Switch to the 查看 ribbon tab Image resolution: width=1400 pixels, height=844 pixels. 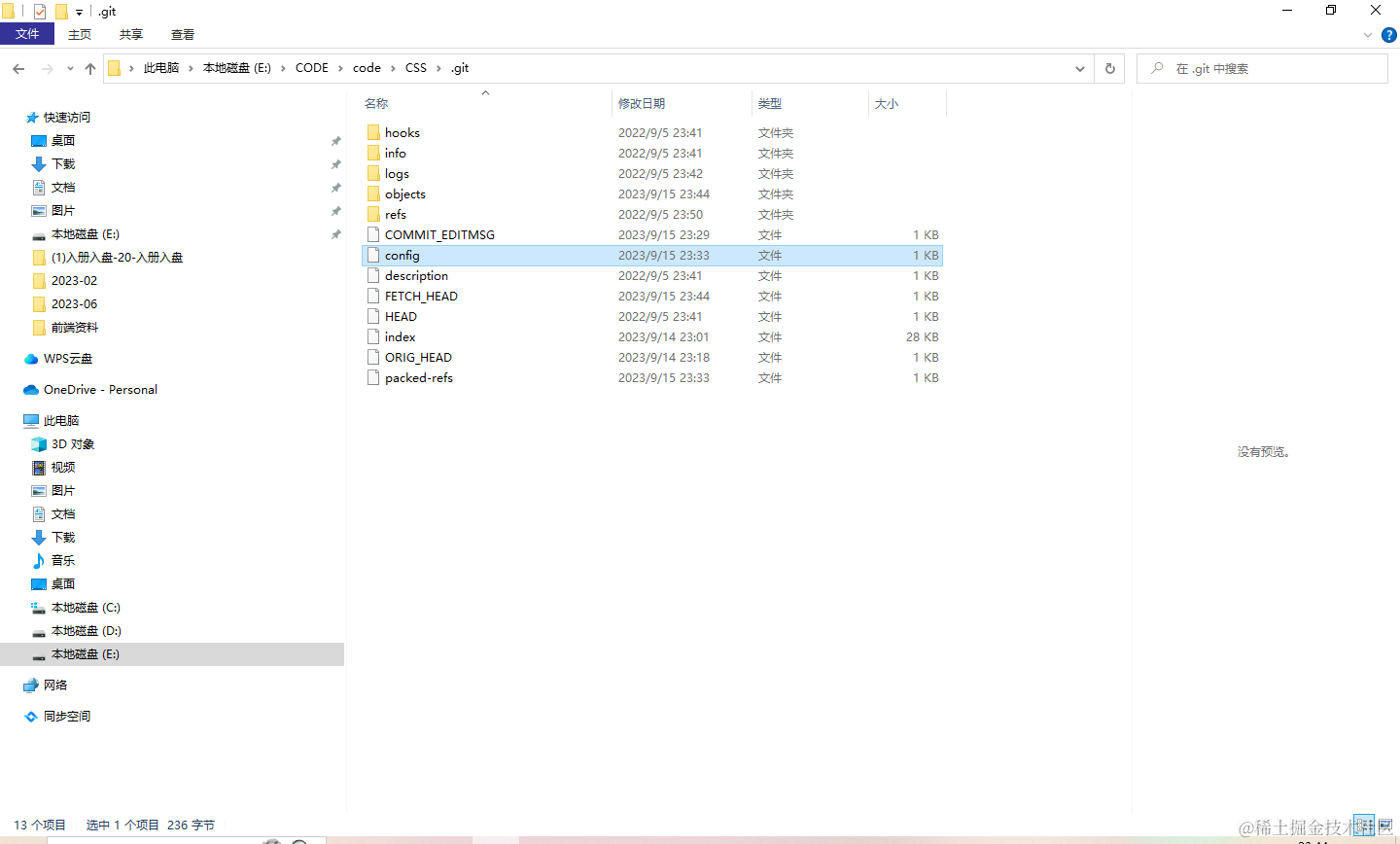click(183, 34)
